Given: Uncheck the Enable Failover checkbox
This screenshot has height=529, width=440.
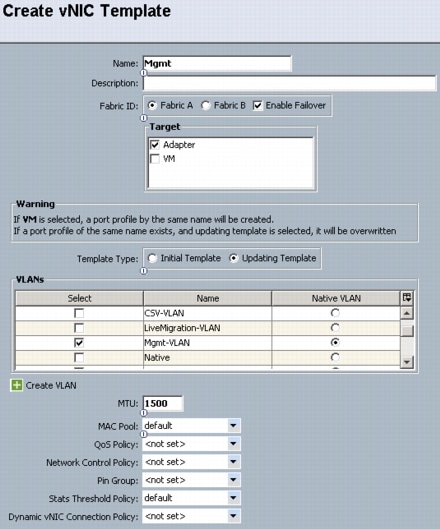Looking at the screenshot, I should [x=257, y=106].
